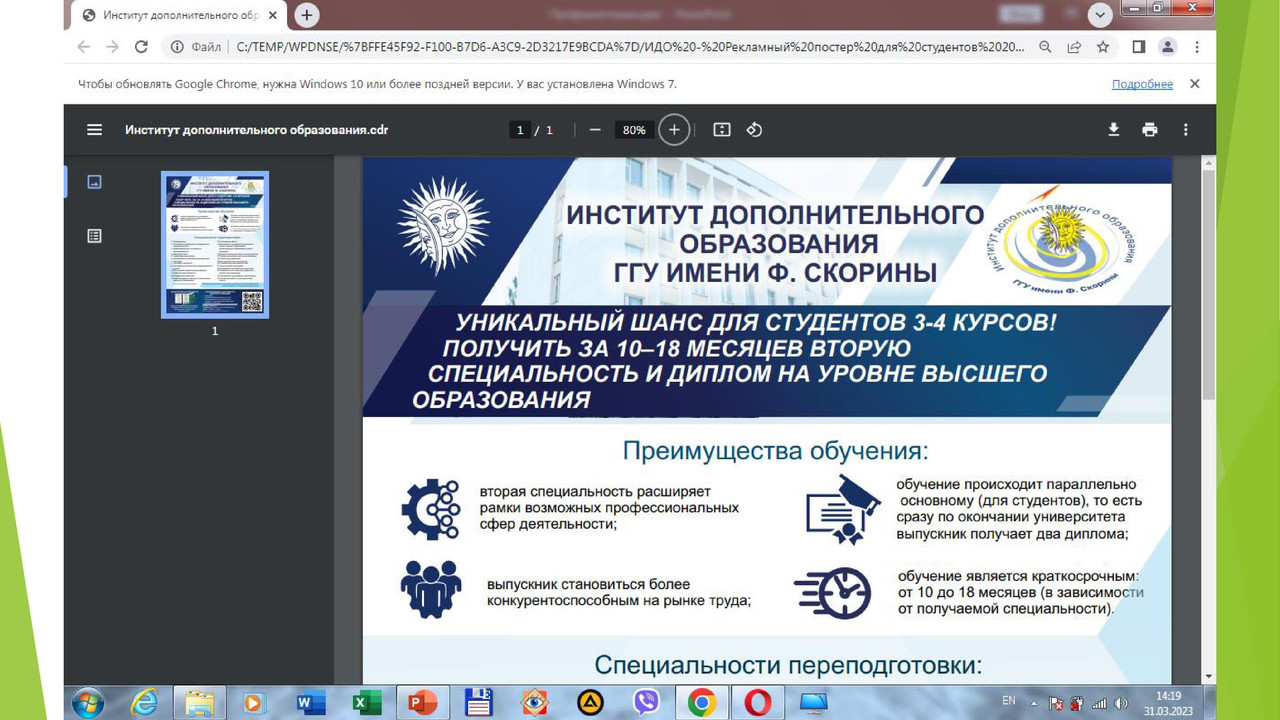Screen dimensions: 1280x720
Task: Open Windows Explorer from taskbar
Action: coord(199,704)
